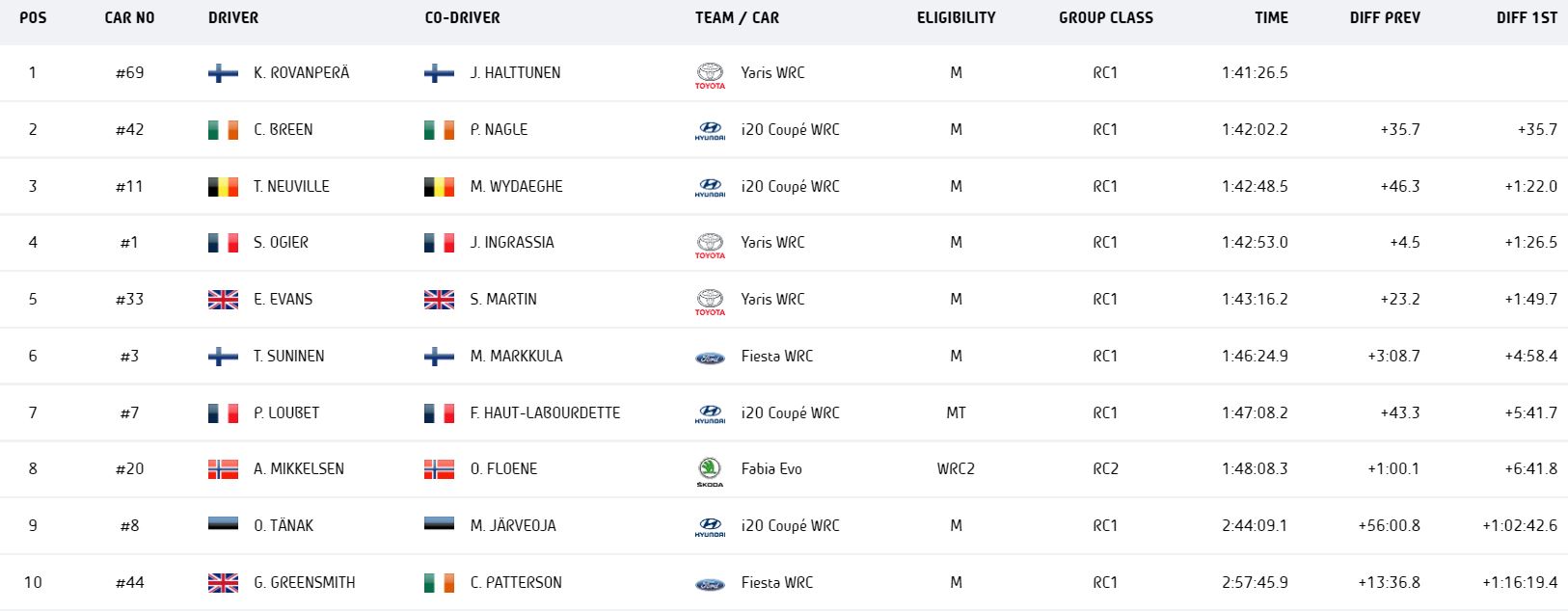The height and width of the screenshot is (611, 1568).
Task: Click car number #69
Action: [129, 73]
